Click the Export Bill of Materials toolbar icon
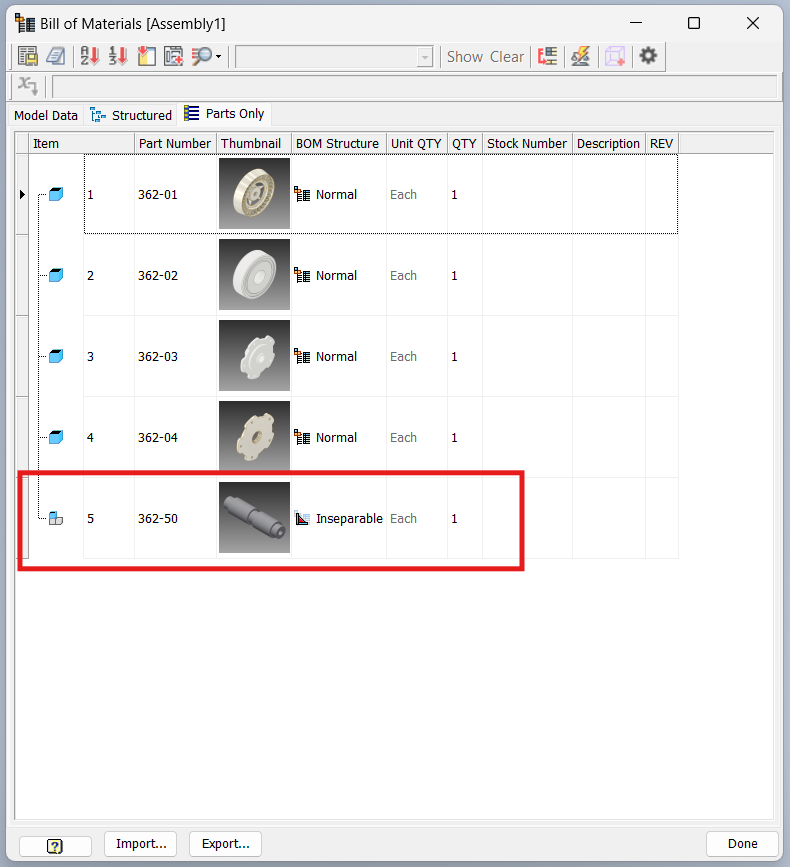The height and width of the screenshot is (867, 790). (28, 56)
